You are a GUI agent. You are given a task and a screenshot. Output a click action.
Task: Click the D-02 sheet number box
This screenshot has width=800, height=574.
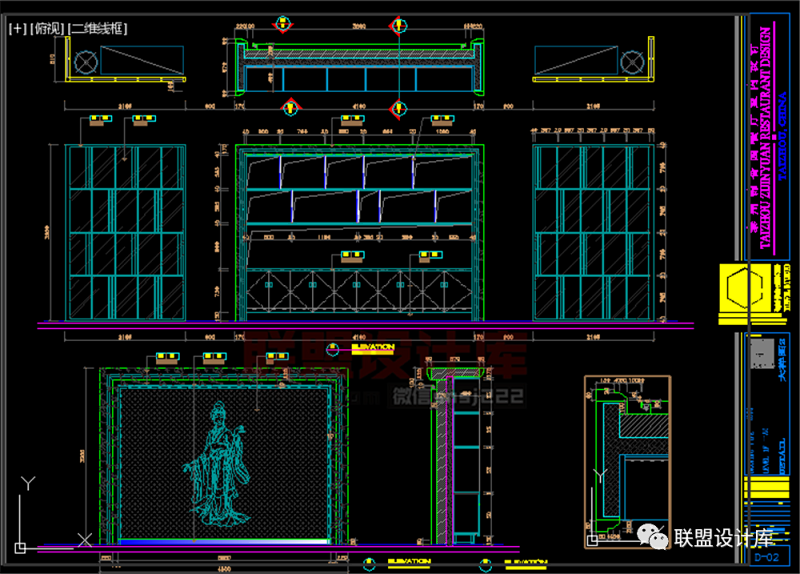click(768, 556)
